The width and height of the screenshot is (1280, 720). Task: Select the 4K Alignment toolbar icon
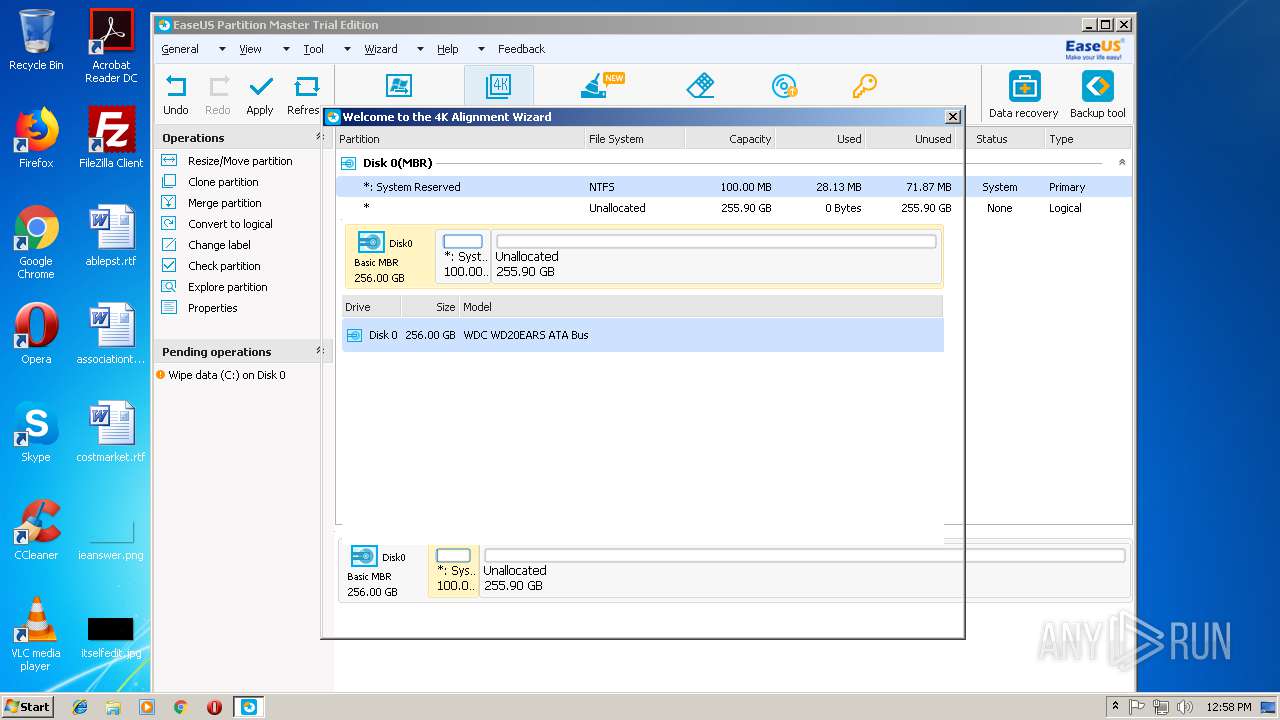coord(498,86)
